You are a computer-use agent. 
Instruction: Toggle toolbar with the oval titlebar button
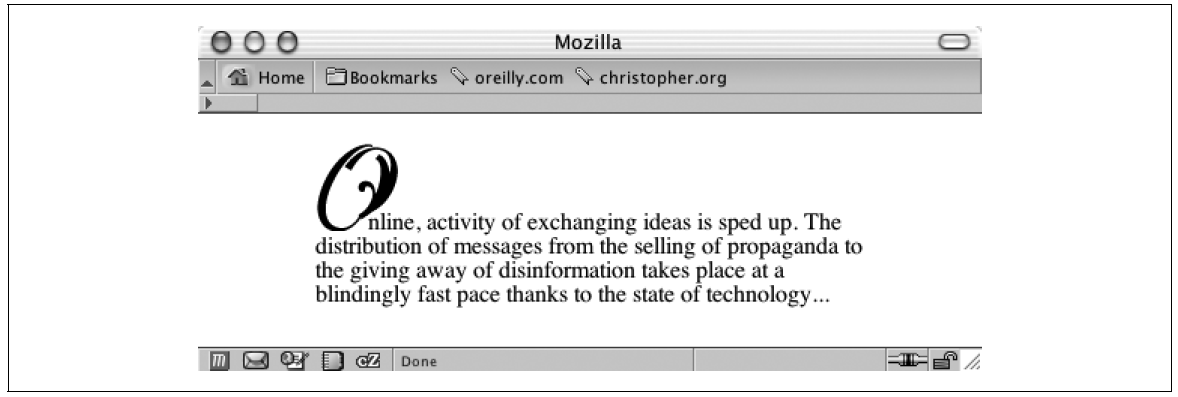click(x=954, y=43)
